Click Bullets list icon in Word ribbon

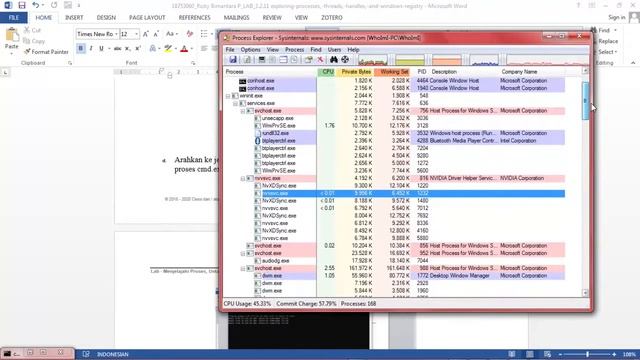(x=204, y=34)
